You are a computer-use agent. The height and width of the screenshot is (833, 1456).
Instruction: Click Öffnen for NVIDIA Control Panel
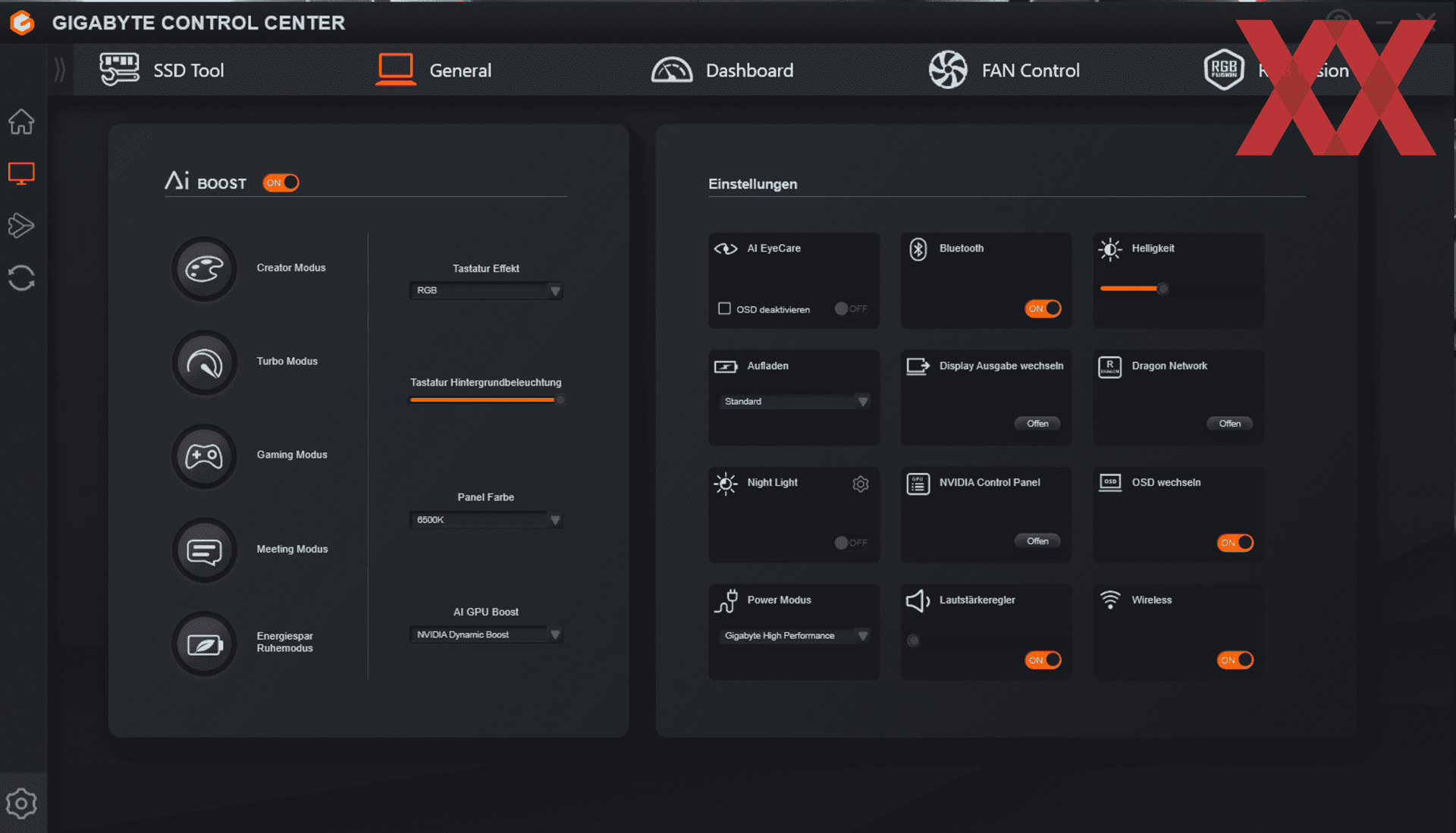coord(1037,541)
